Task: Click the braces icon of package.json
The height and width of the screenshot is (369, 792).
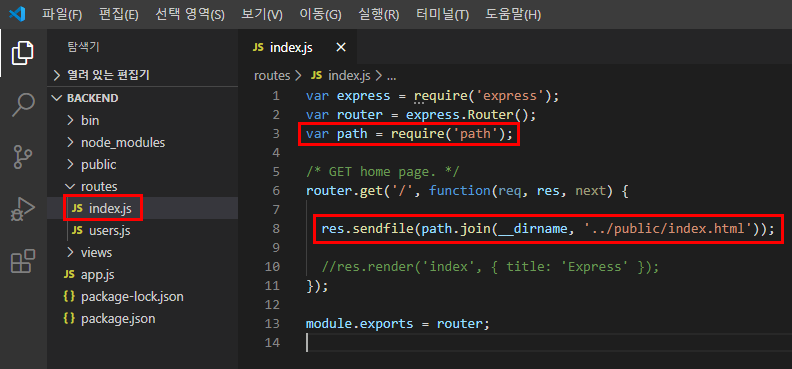Action: pyautogui.click(x=69, y=319)
